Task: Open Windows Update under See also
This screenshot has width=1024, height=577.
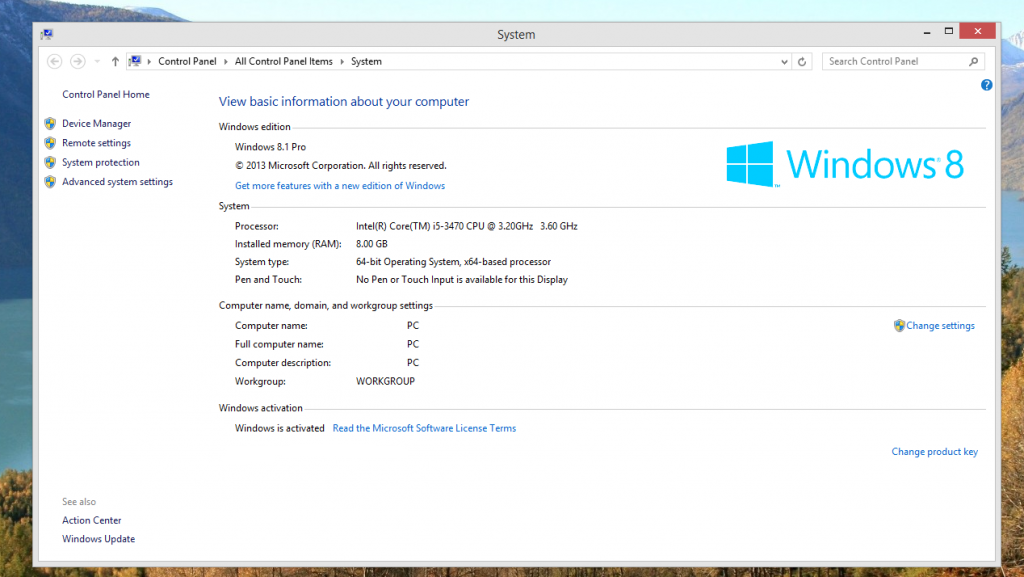Action: pos(99,539)
